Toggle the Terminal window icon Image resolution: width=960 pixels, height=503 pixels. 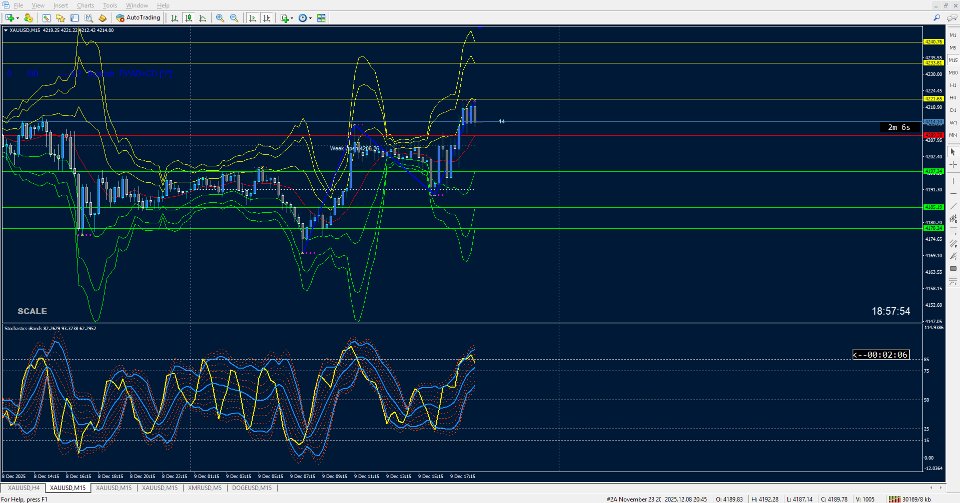point(75,18)
